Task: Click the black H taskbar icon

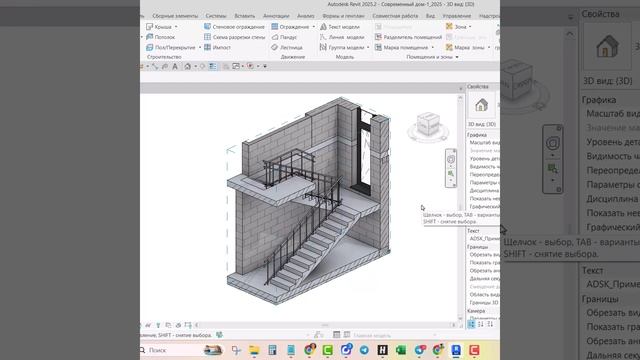Action: (382, 350)
